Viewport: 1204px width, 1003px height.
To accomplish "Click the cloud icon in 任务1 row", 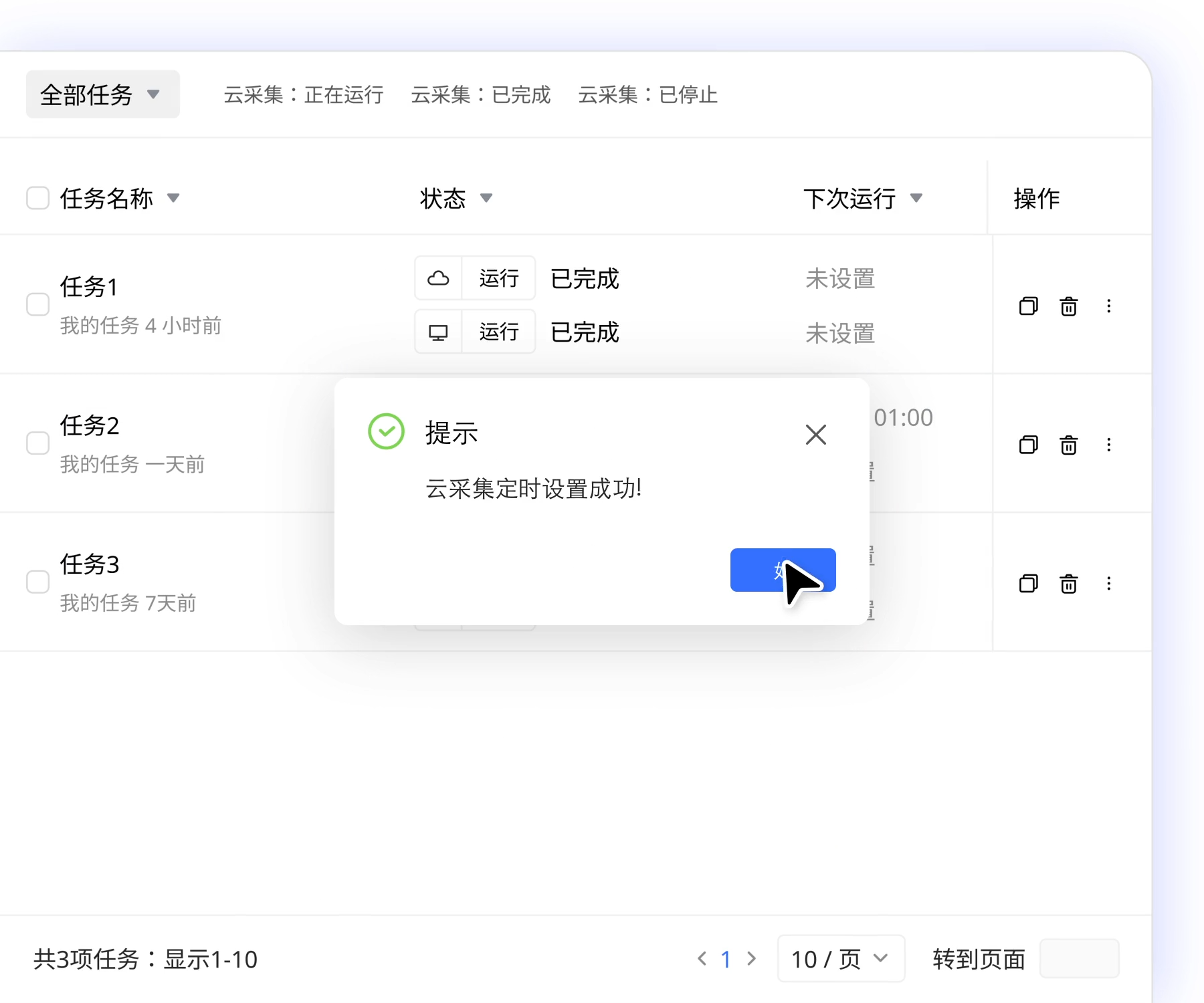I will coord(438,278).
